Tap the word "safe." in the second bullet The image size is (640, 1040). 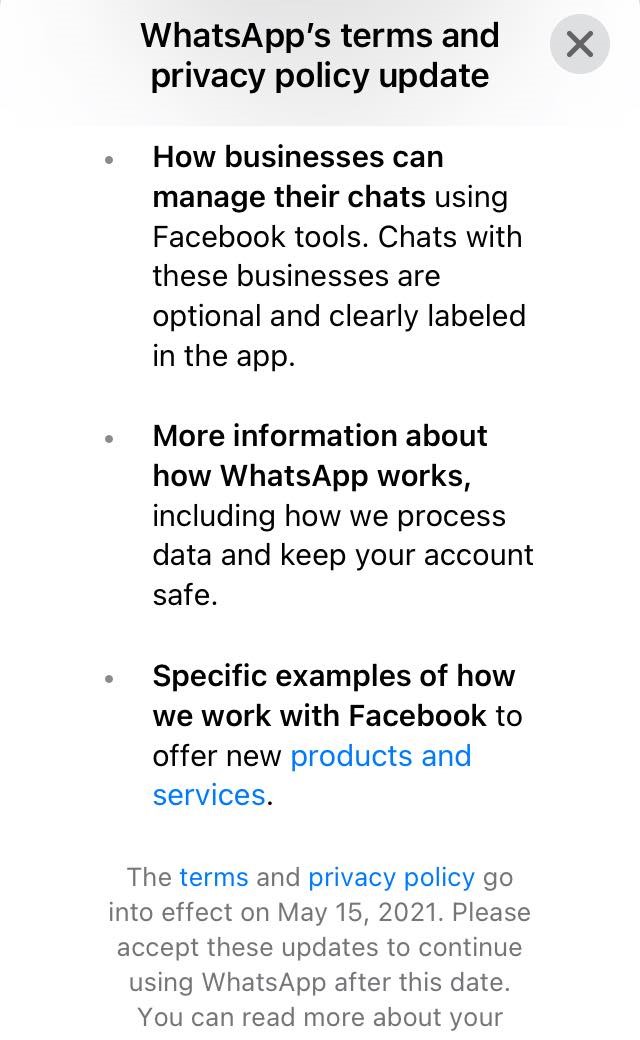point(185,596)
